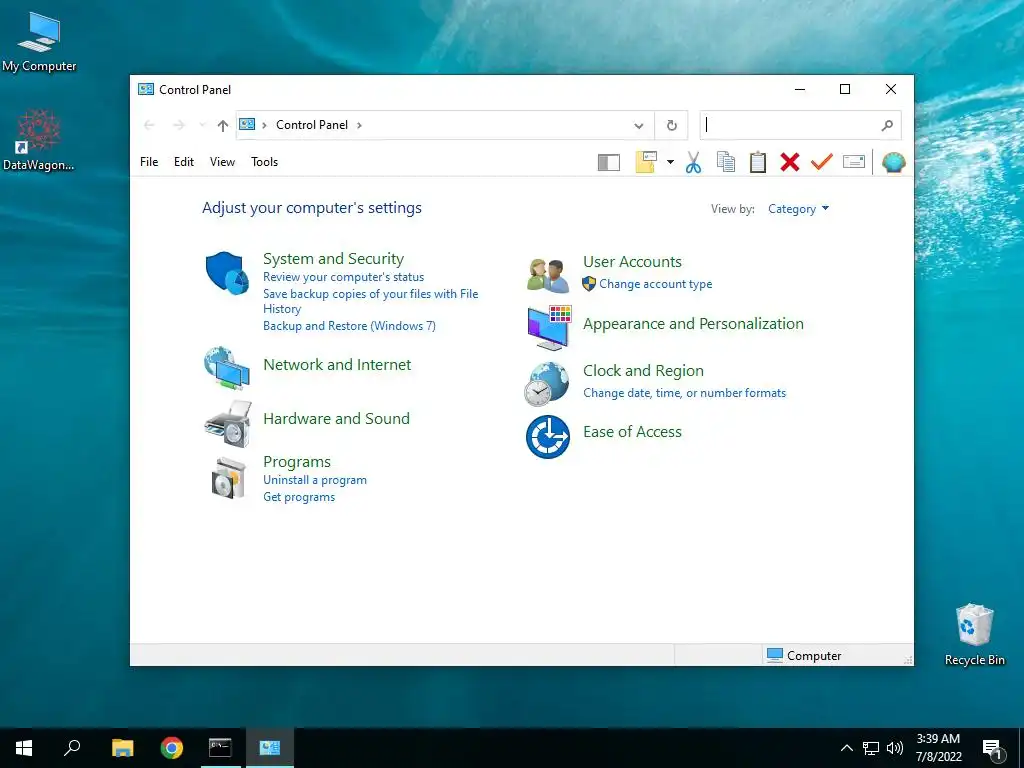Switch to Command Prompt in taskbar

click(220, 748)
